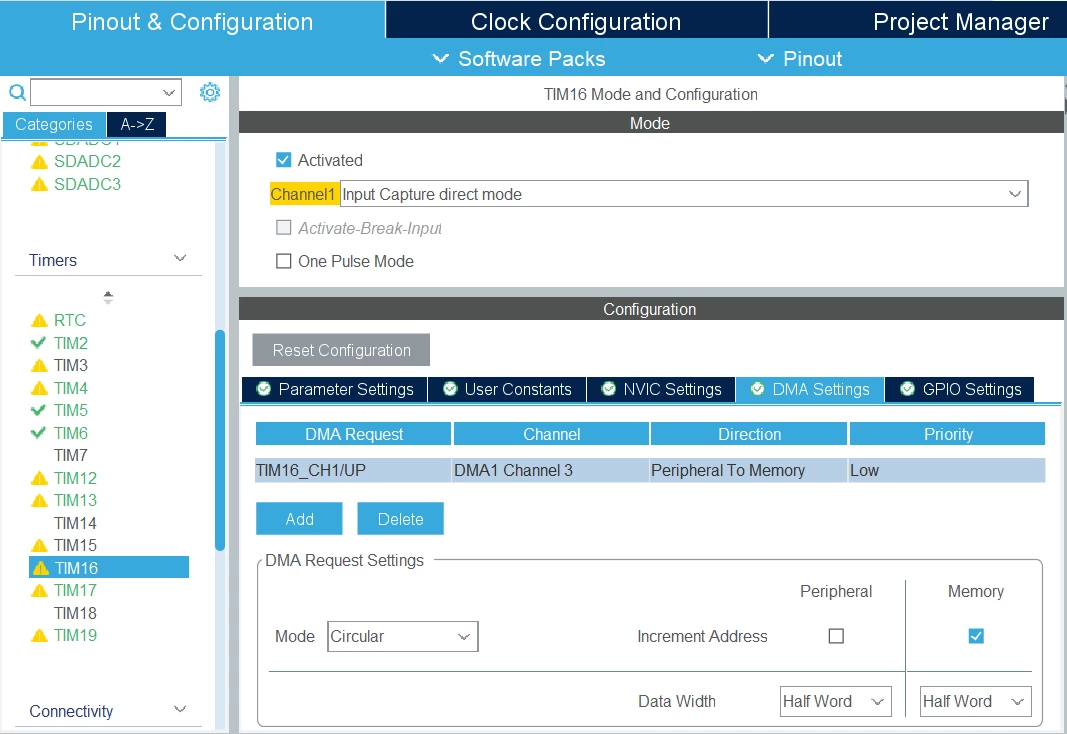Click the Peripheral To Memory direction cell
This screenshot has height=734, width=1067.
coord(749,470)
